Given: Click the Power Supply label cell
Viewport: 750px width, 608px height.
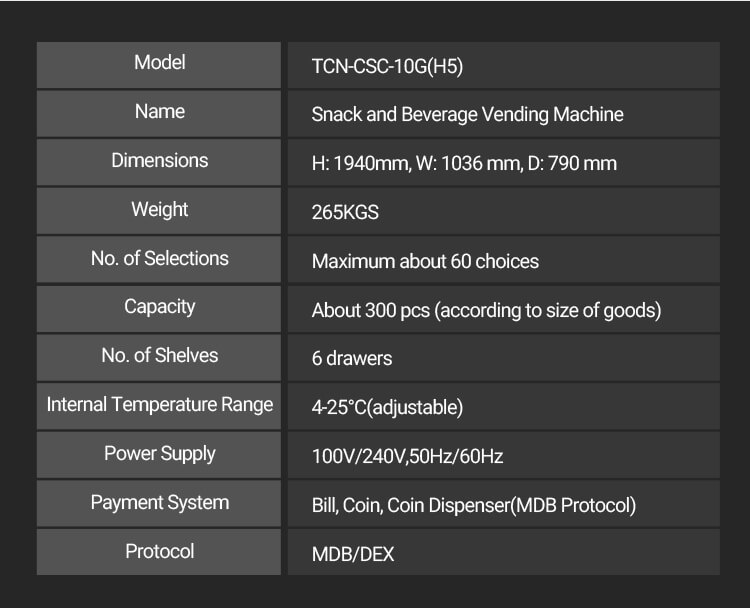Looking at the screenshot, I should coord(160,454).
